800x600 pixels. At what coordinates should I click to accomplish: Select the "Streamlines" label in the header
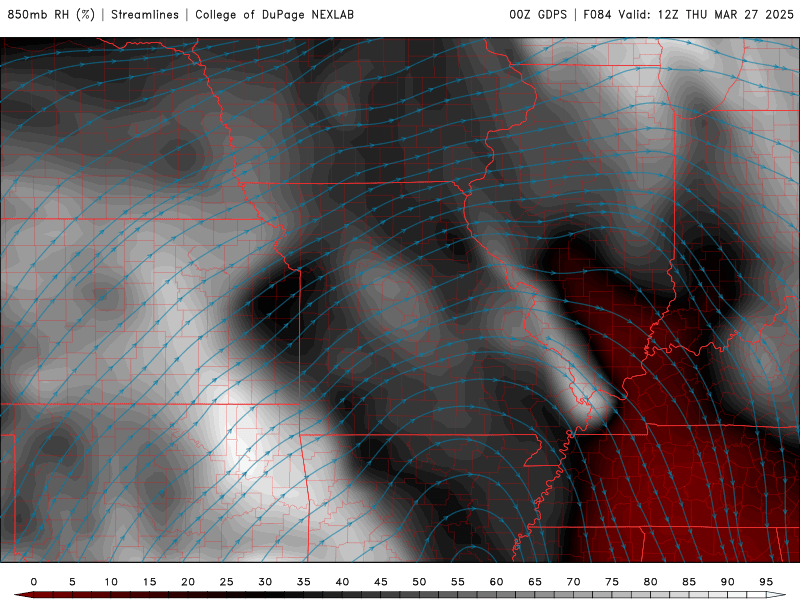pyautogui.click(x=145, y=15)
